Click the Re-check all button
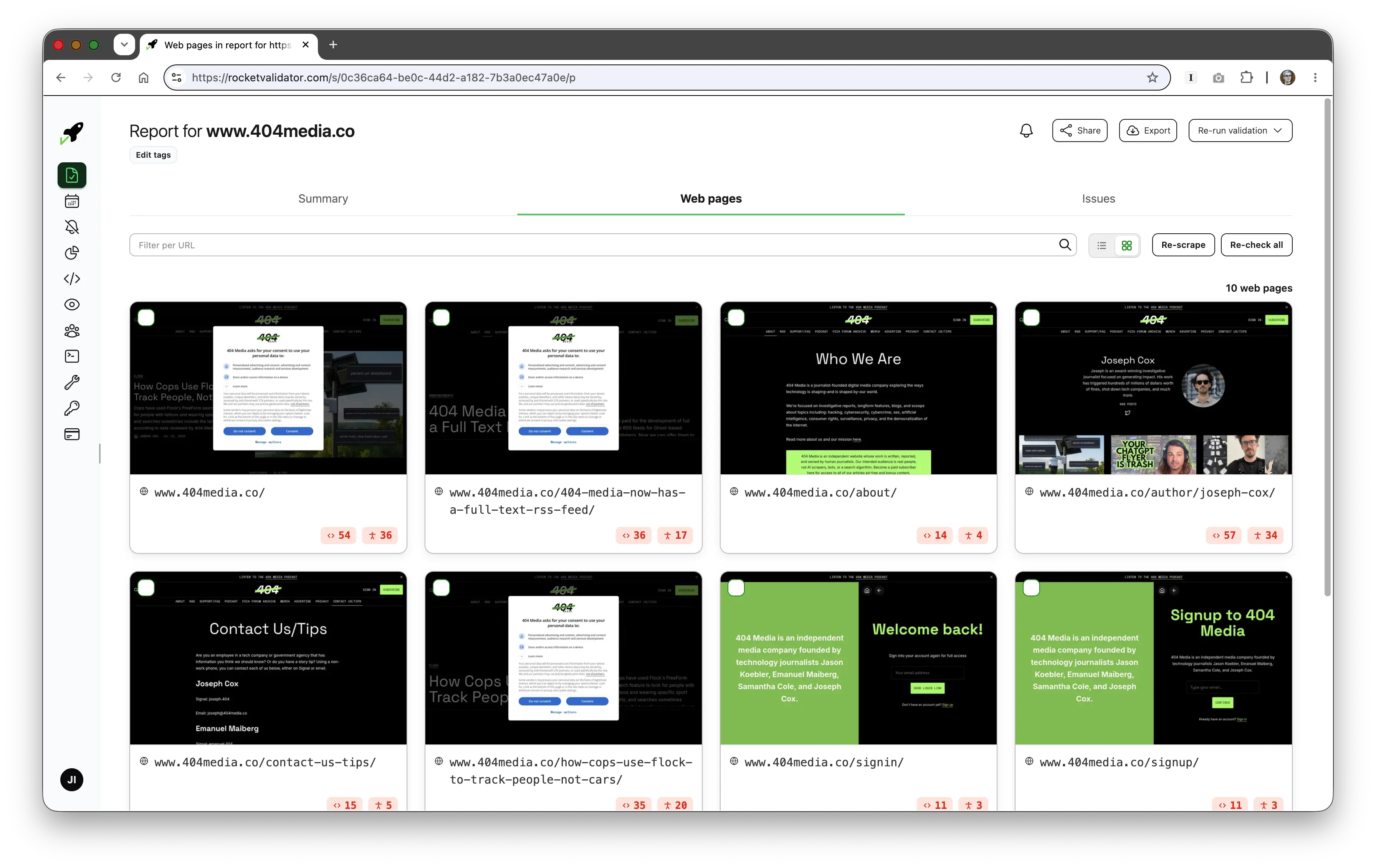The height and width of the screenshot is (868, 1376). [1256, 245]
